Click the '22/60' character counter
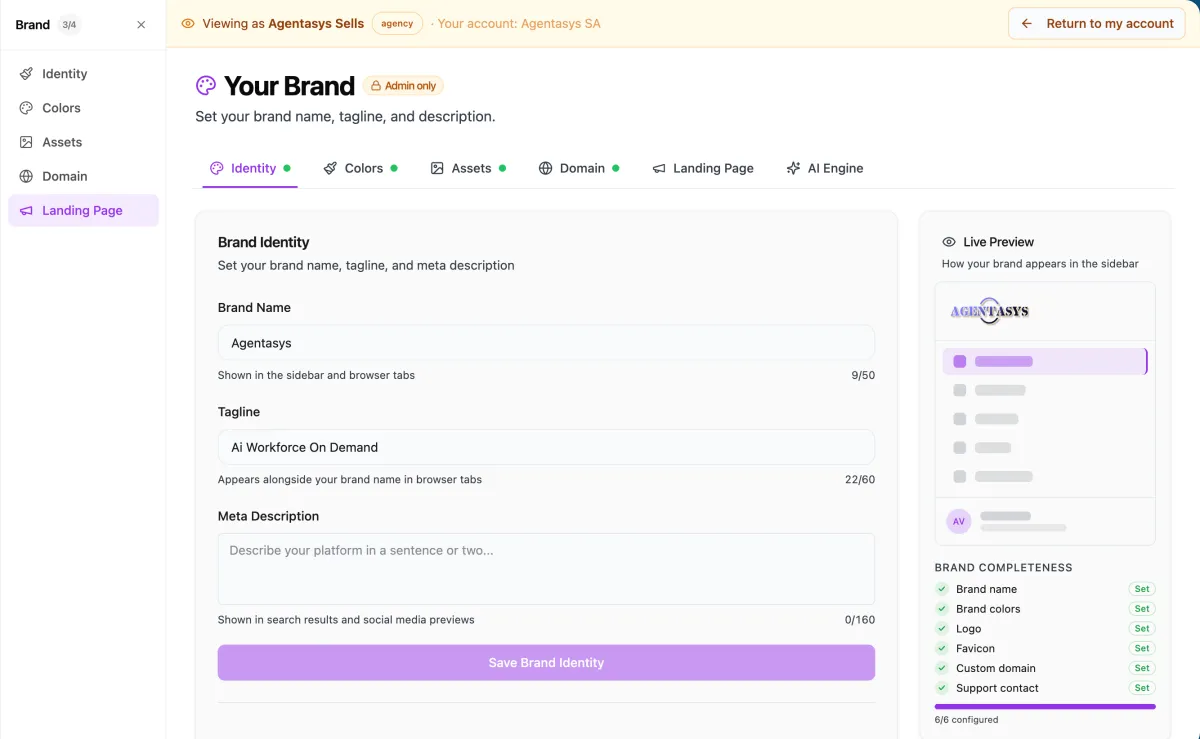Image resolution: width=1200 pixels, height=739 pixels. [x=860, y=480]
